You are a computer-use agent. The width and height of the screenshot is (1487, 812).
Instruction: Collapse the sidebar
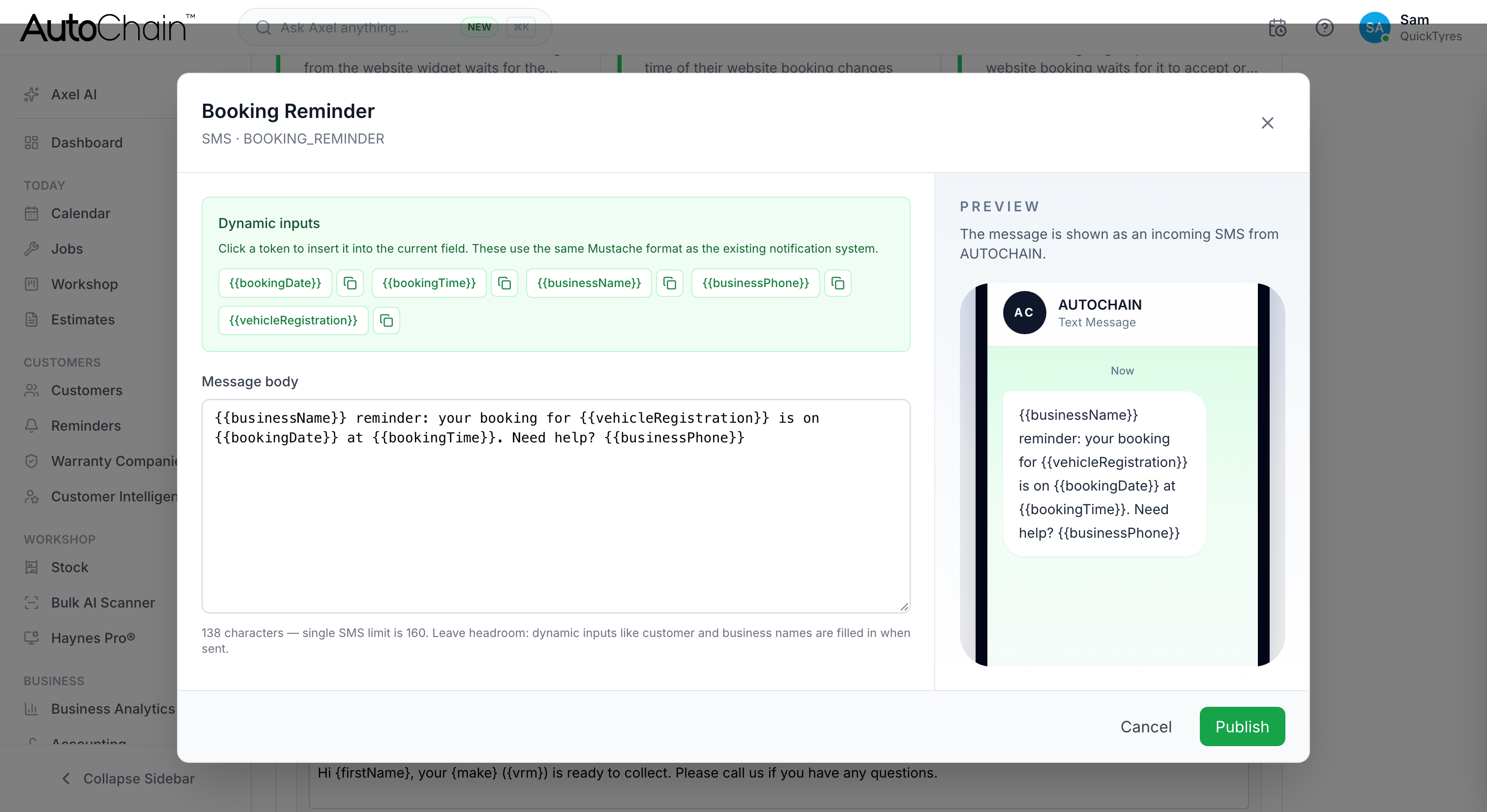[x=128, y=779]
